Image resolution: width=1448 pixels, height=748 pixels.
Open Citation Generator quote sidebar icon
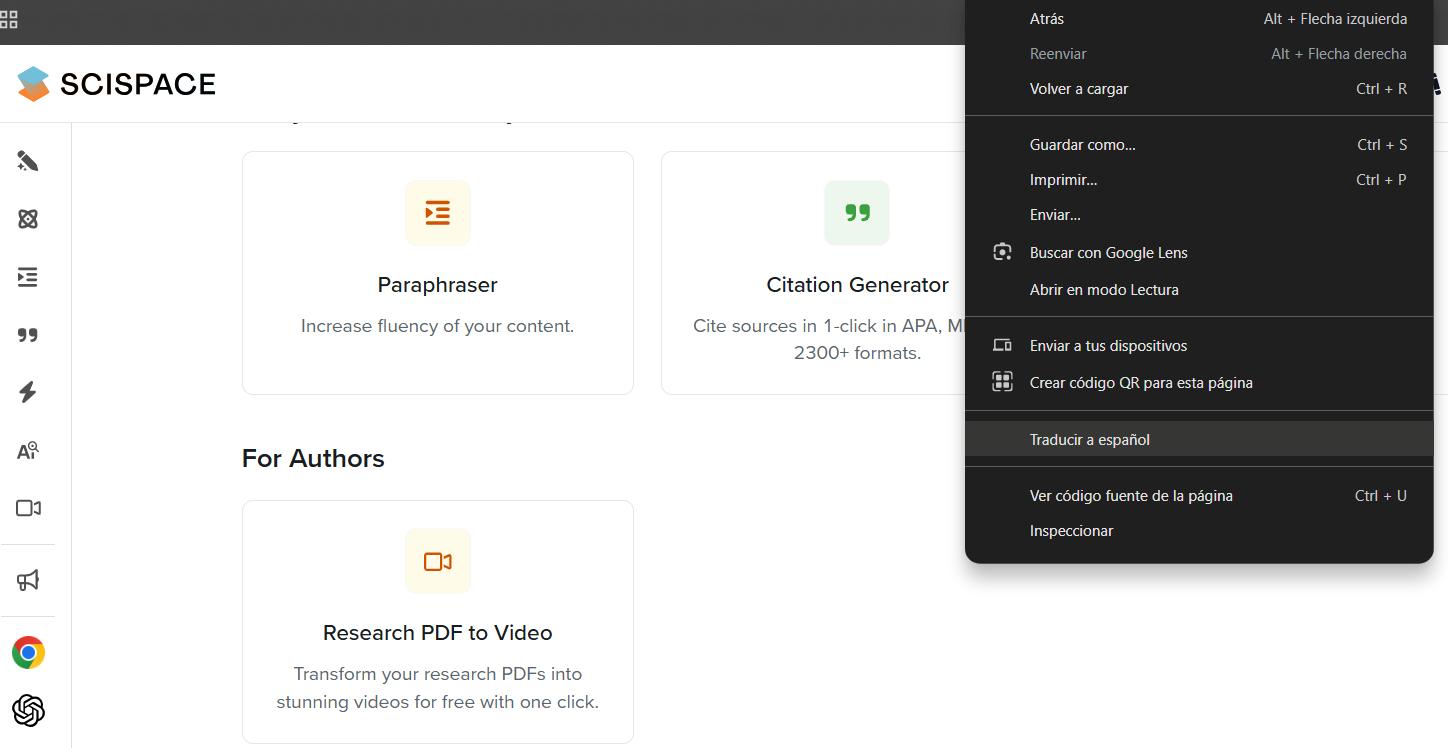(28, 335)
